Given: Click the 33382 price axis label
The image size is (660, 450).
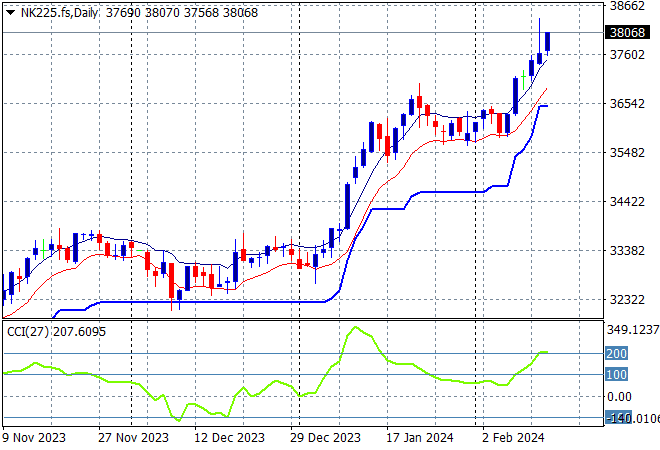Looking at the screenshot, I should tap(627, 250).
